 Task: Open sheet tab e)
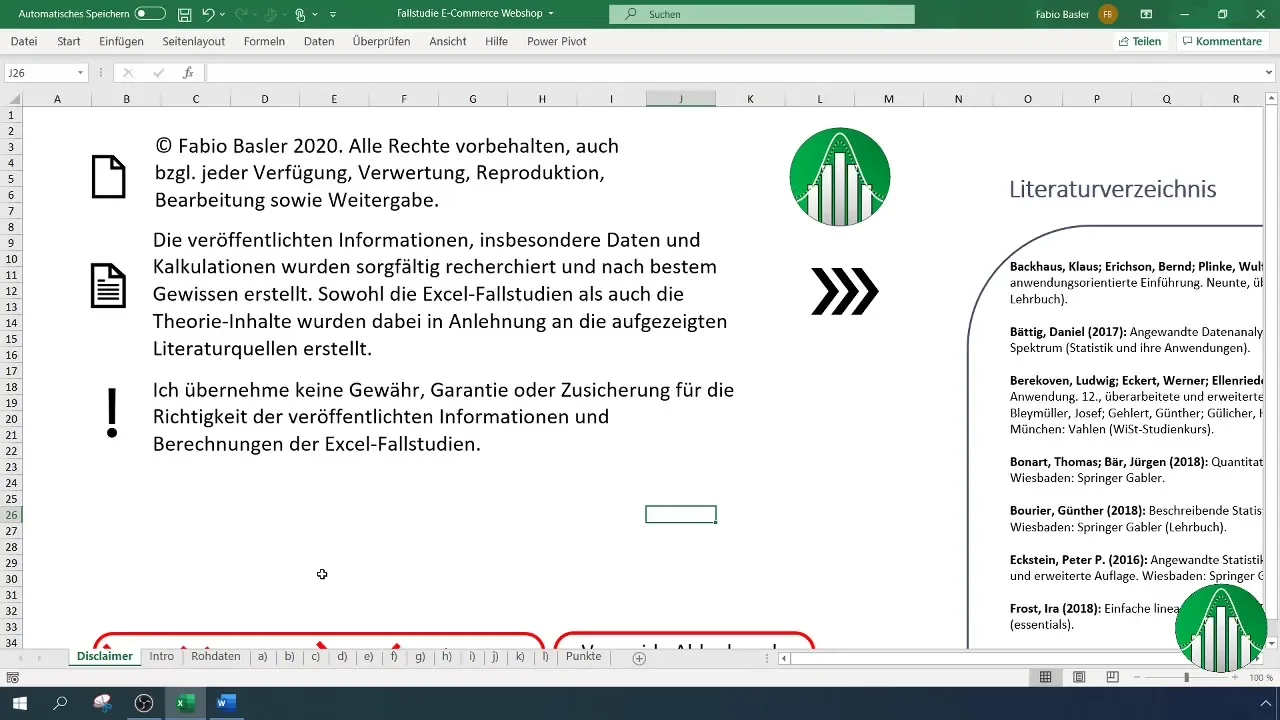[368, 657]
